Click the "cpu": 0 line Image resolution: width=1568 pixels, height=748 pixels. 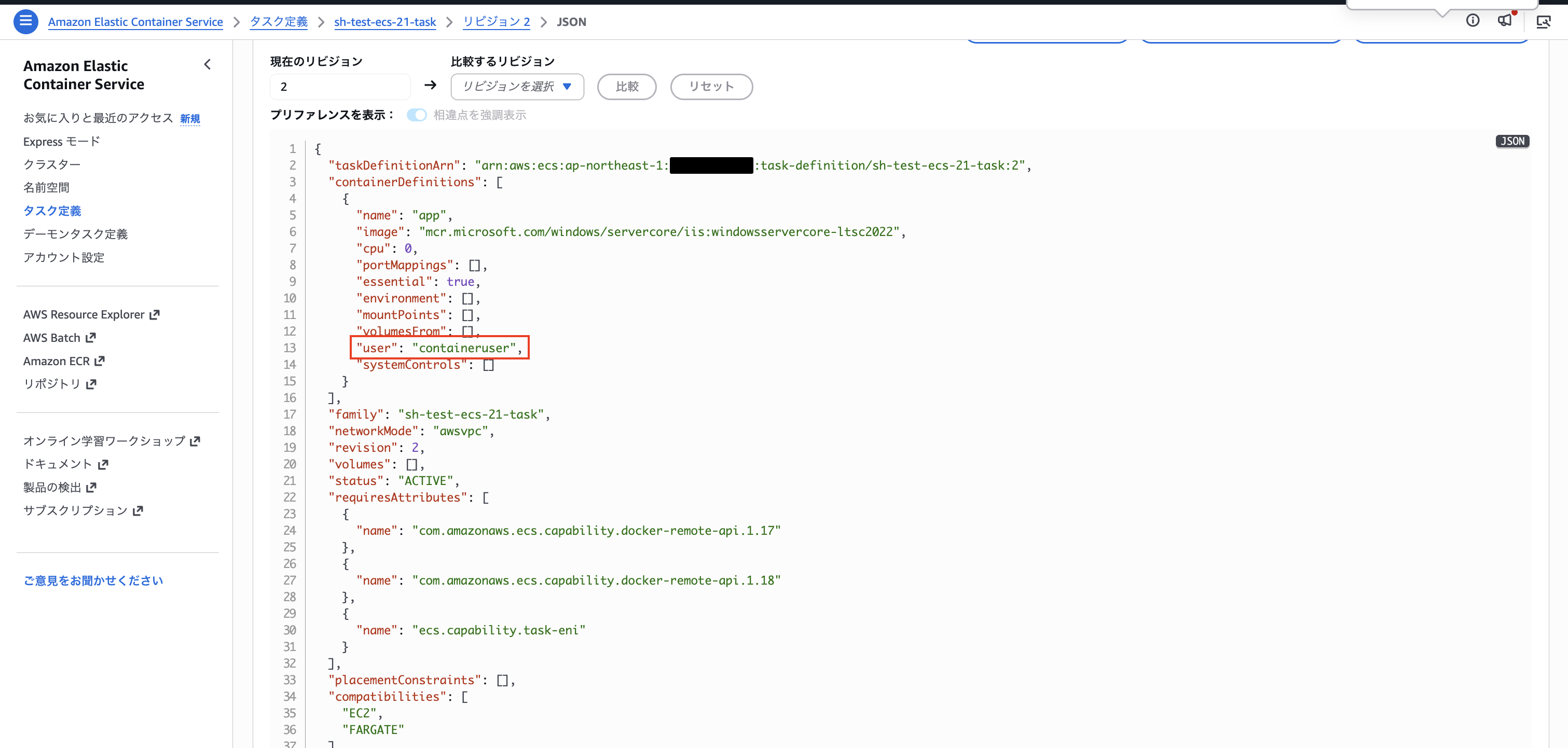click(387, 248)
